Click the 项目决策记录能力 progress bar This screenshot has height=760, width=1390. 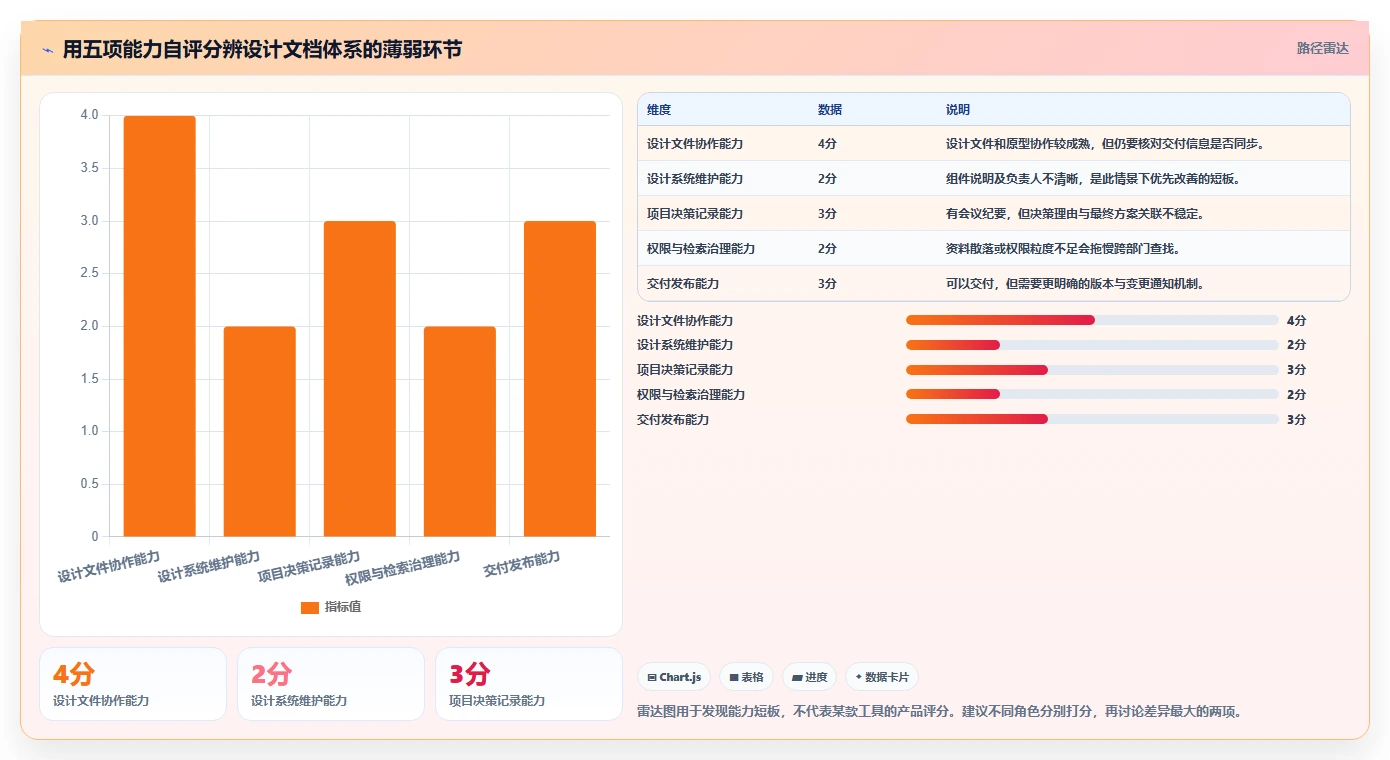coord(1092,370)
